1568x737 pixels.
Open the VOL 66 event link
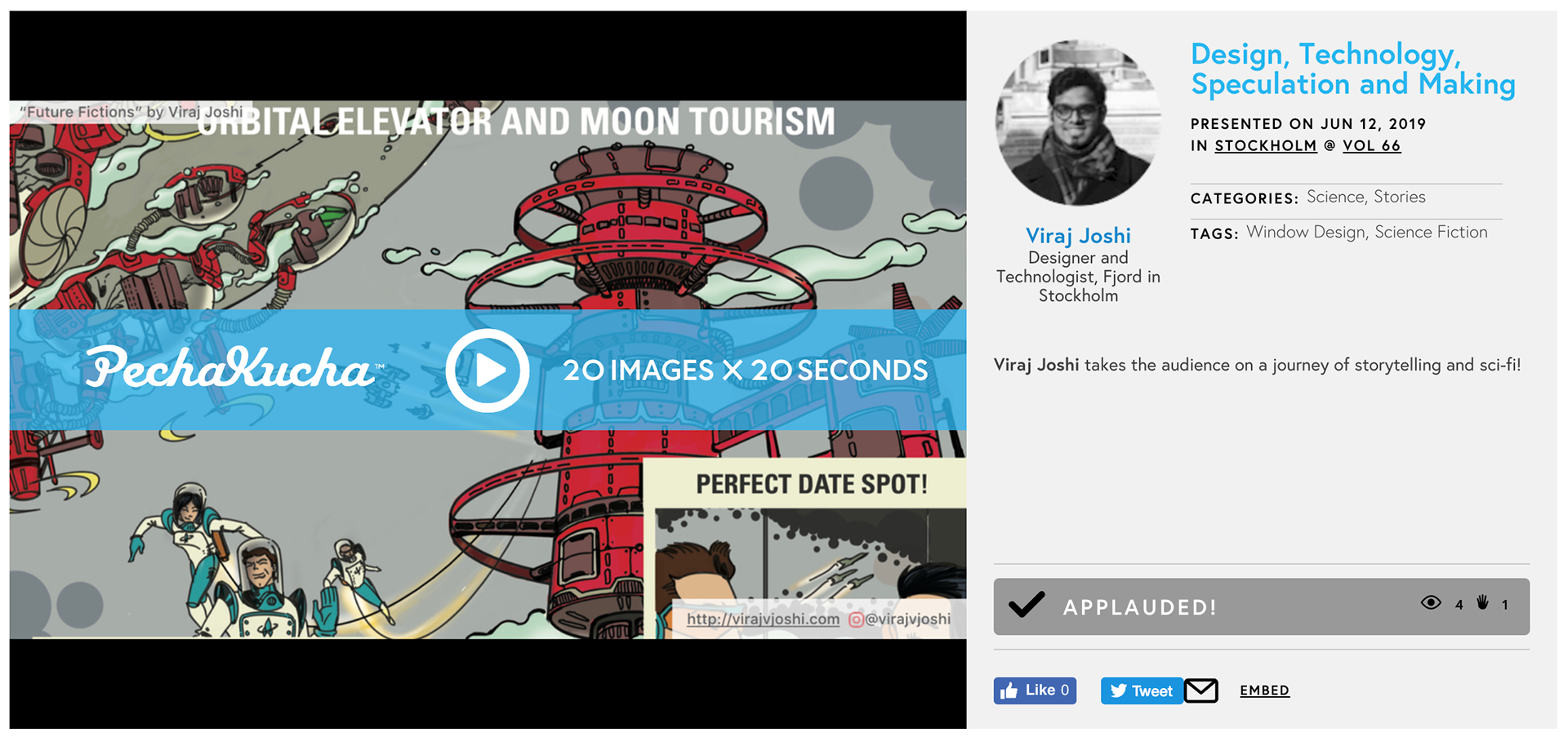(1372, 146)
